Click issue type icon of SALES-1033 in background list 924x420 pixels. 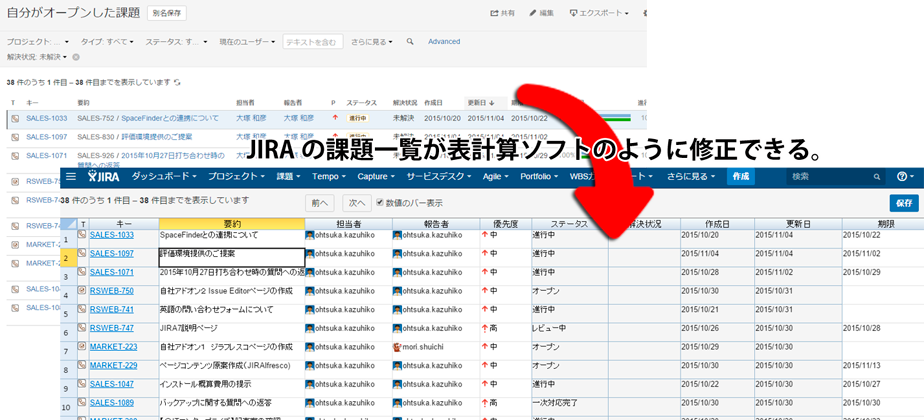tap(15, 118)
